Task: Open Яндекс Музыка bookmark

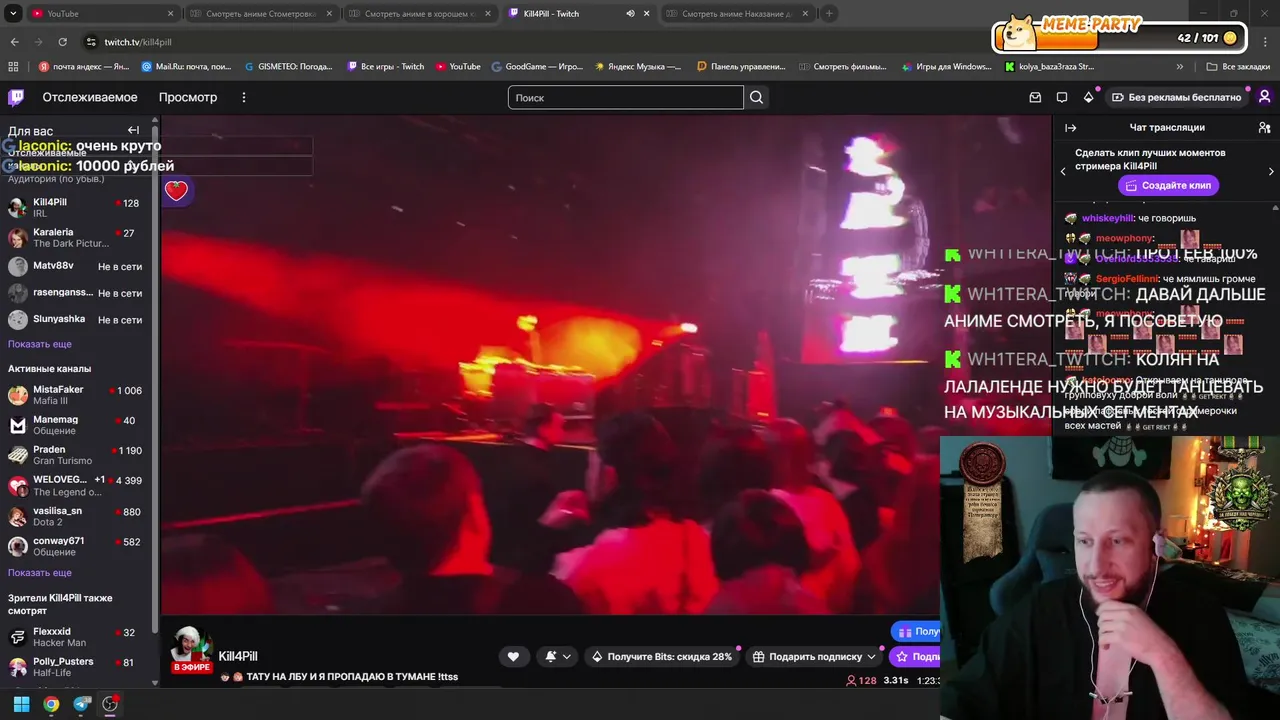Action: point(637,66)
